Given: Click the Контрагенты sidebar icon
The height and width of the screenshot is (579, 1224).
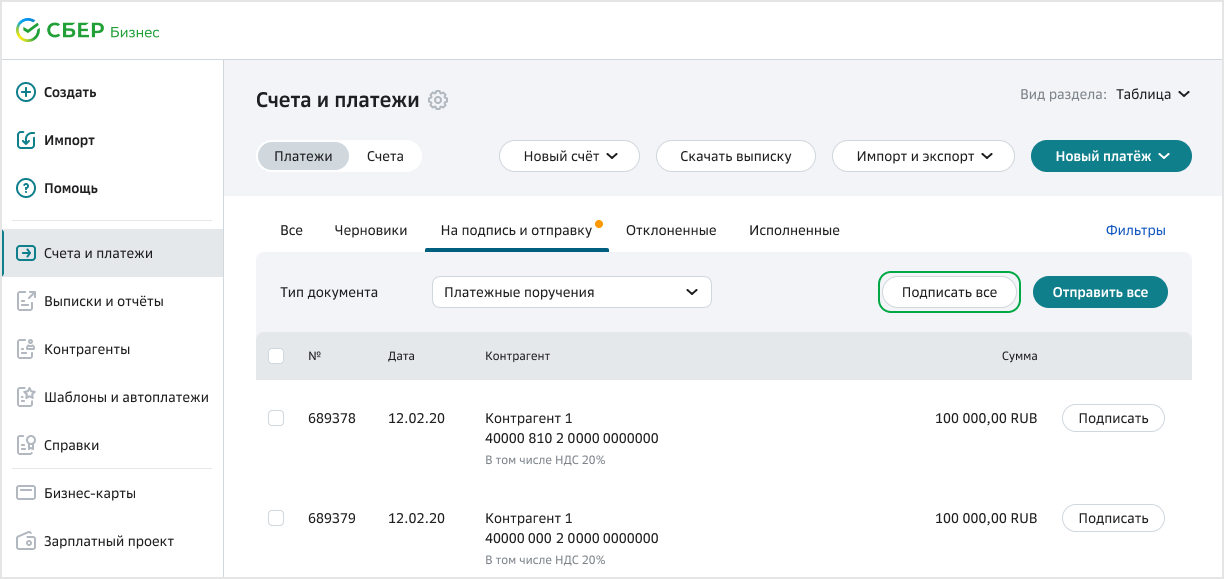Looking at the screenshot, I should [x=27, y=349].
